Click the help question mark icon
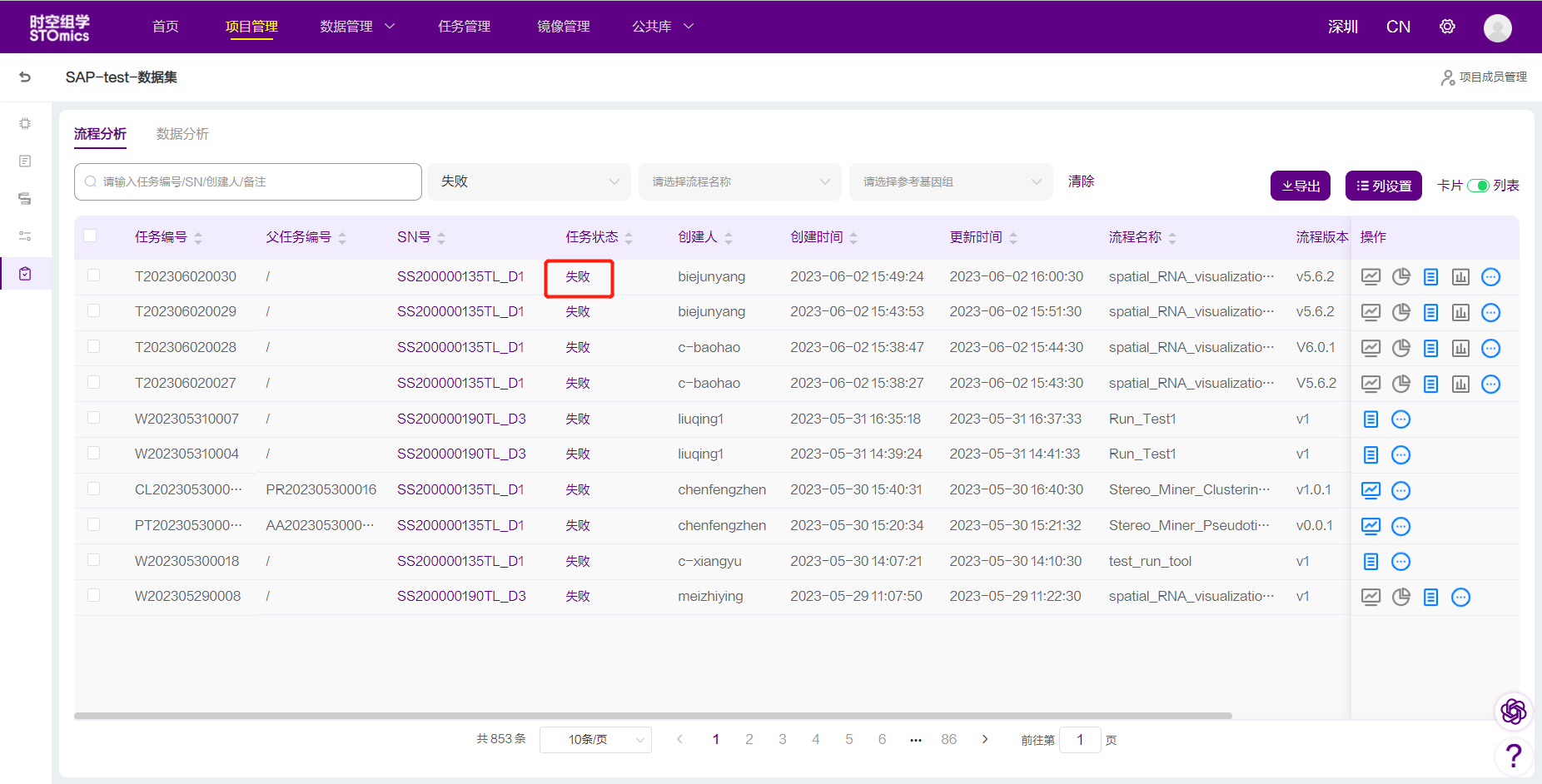The image size is (1542, 784). click(1513, 756)
